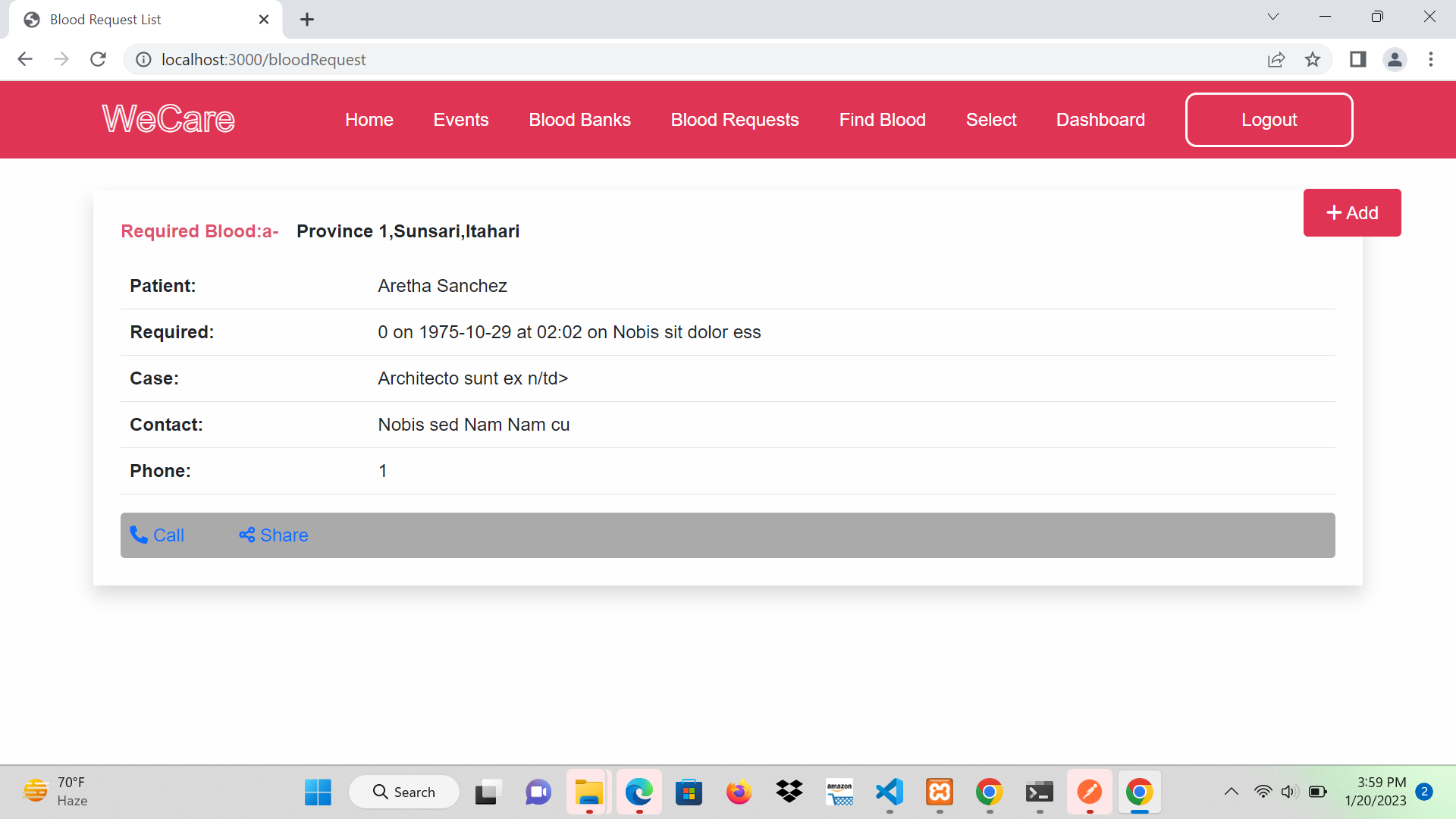Click the WeCare logo
This screenshot has width=1456, height=819.
(168, 119)
